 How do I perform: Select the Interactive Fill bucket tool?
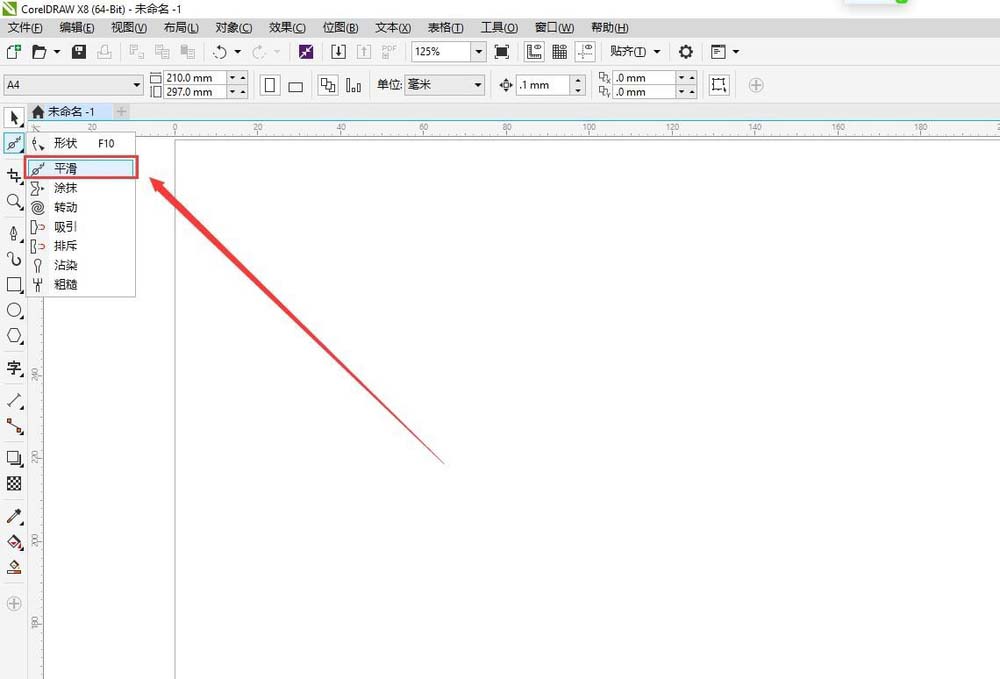[x=14, y=542]
